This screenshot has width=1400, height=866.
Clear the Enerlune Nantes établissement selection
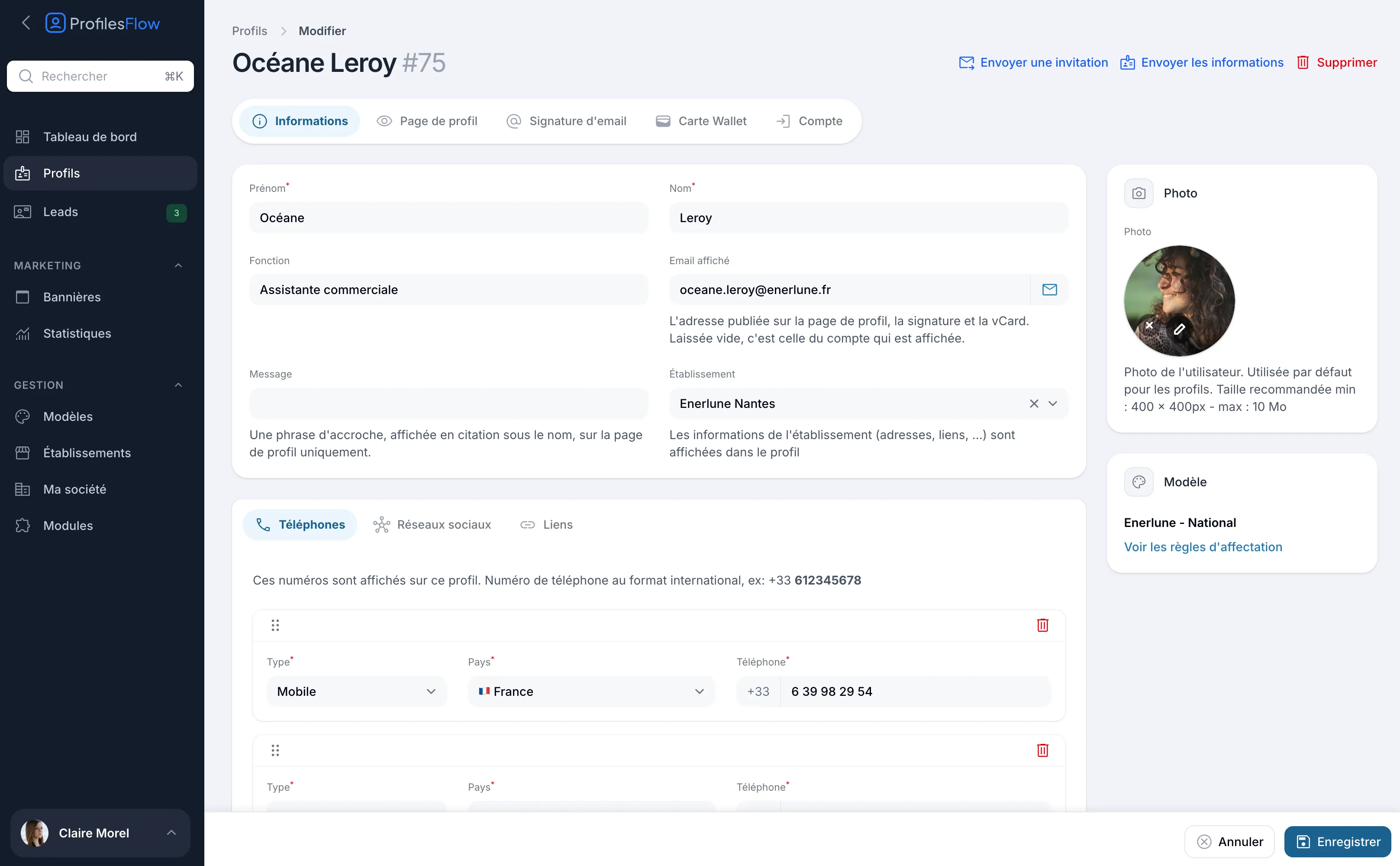click(x=1033, y=404)
